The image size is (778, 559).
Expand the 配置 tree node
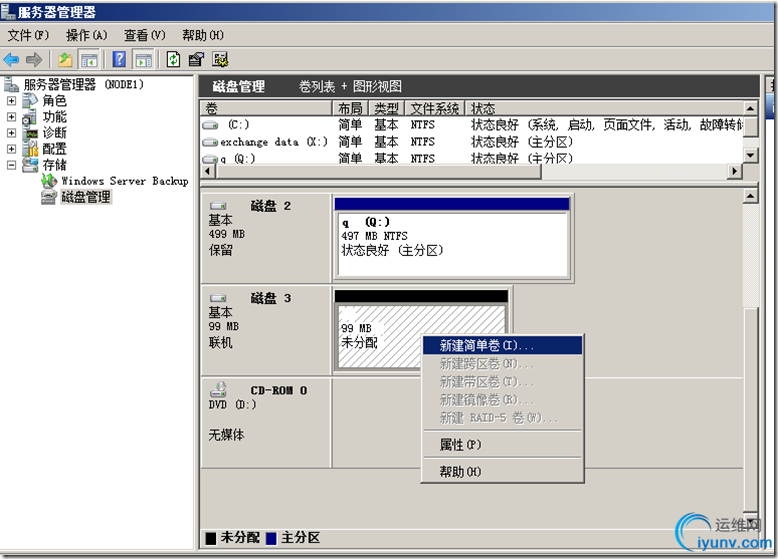[x=11, y=149]
